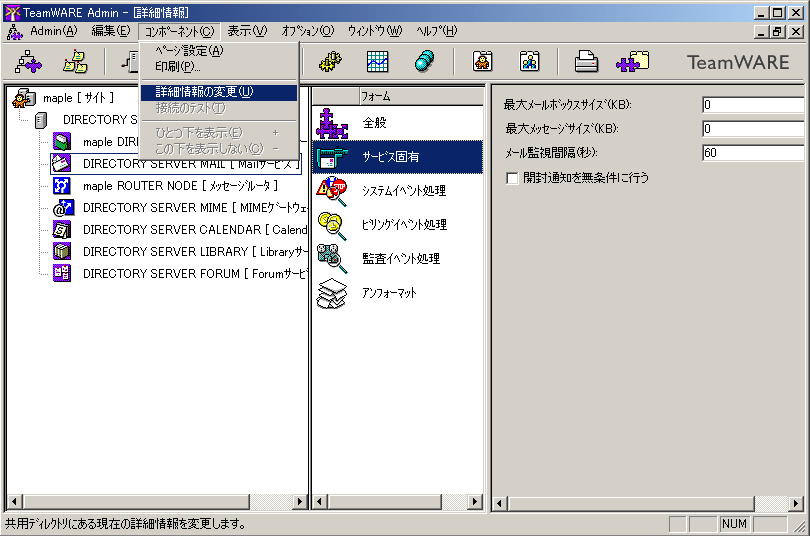Image resolution: width=810 pixels, height=536 pixels.
Task: Click the puzzle folder toolbar icon
Action: click(632, 61)
